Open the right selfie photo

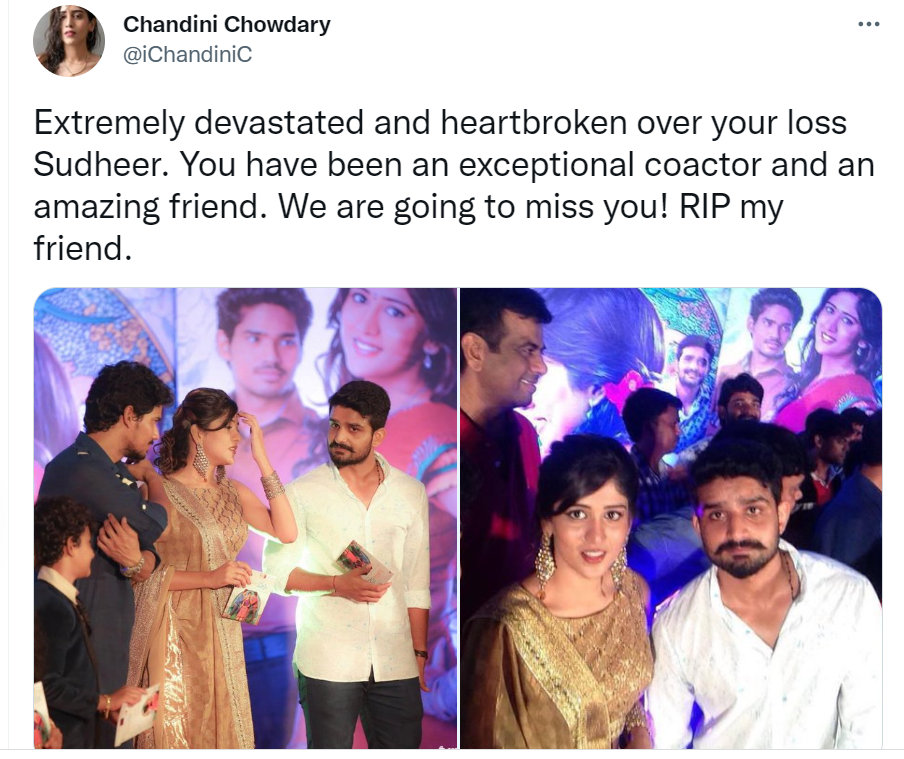671,518
